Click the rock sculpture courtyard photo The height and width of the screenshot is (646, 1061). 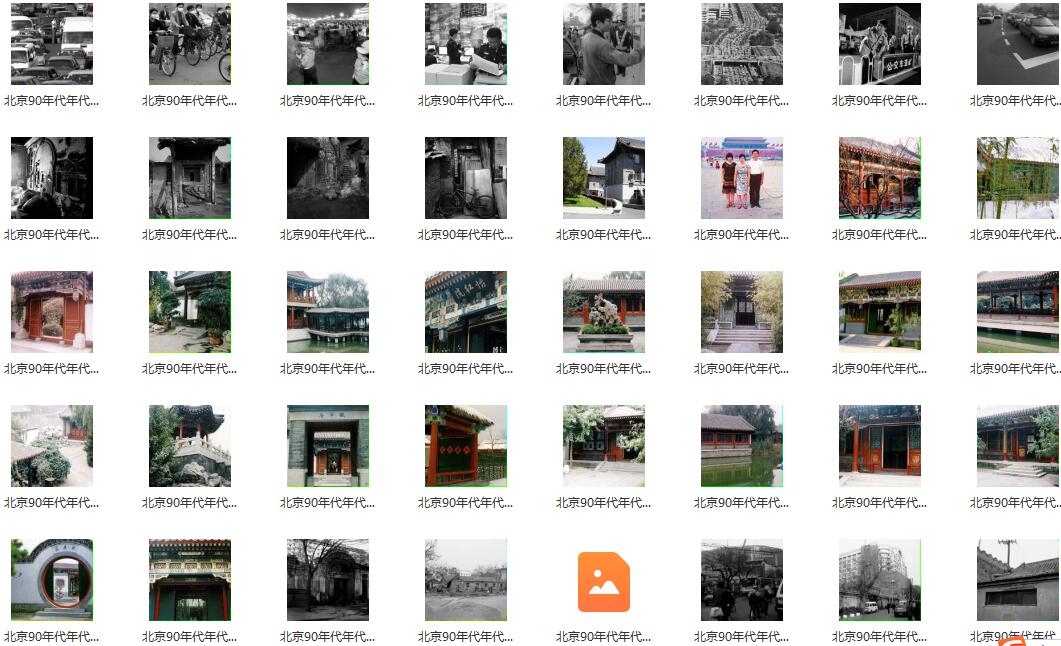[604, 312]
